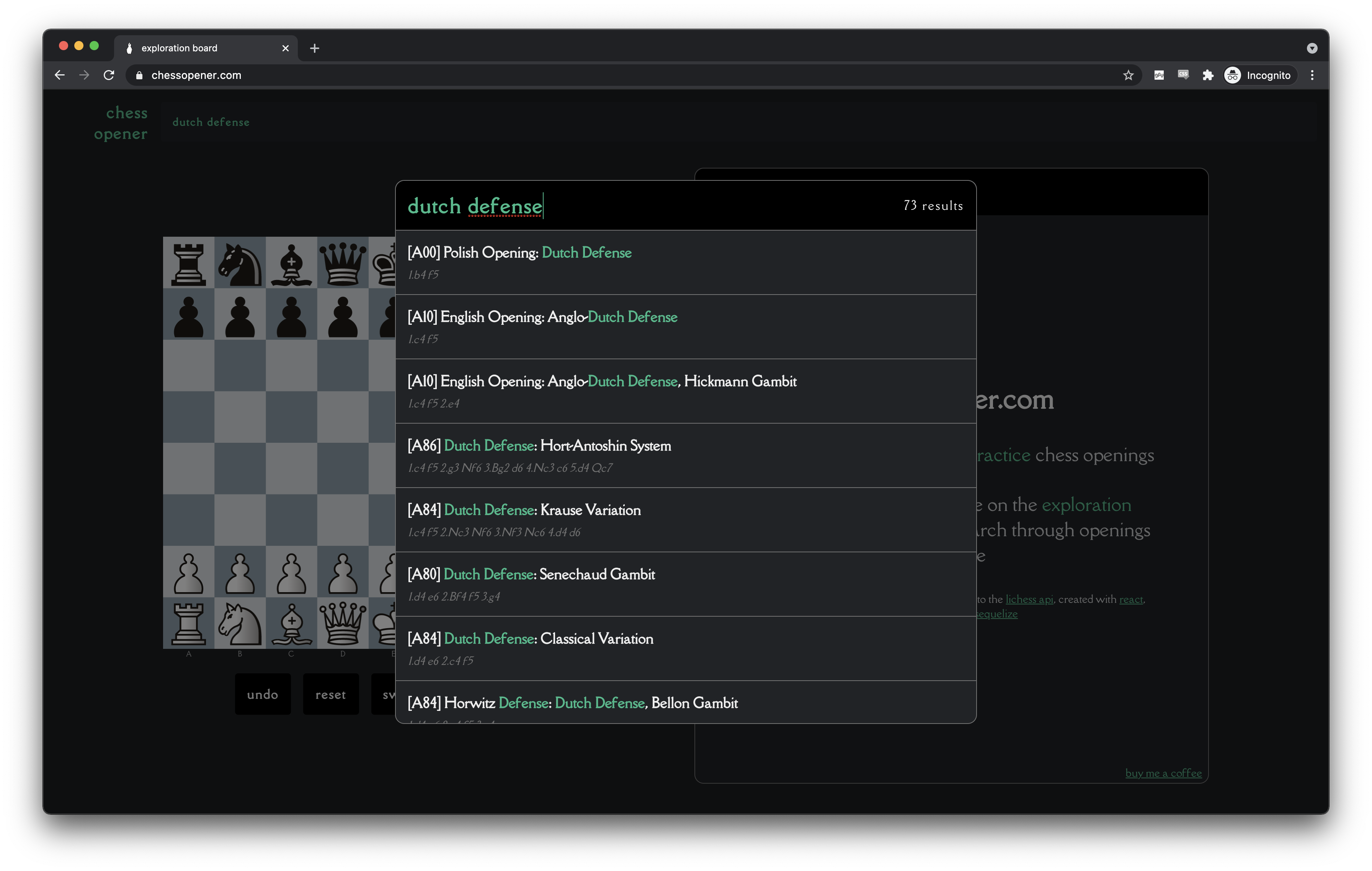The width and height of the screenshot is (1372, 871).
Task: Click the buy me a coffee link
Action: 1163,773
